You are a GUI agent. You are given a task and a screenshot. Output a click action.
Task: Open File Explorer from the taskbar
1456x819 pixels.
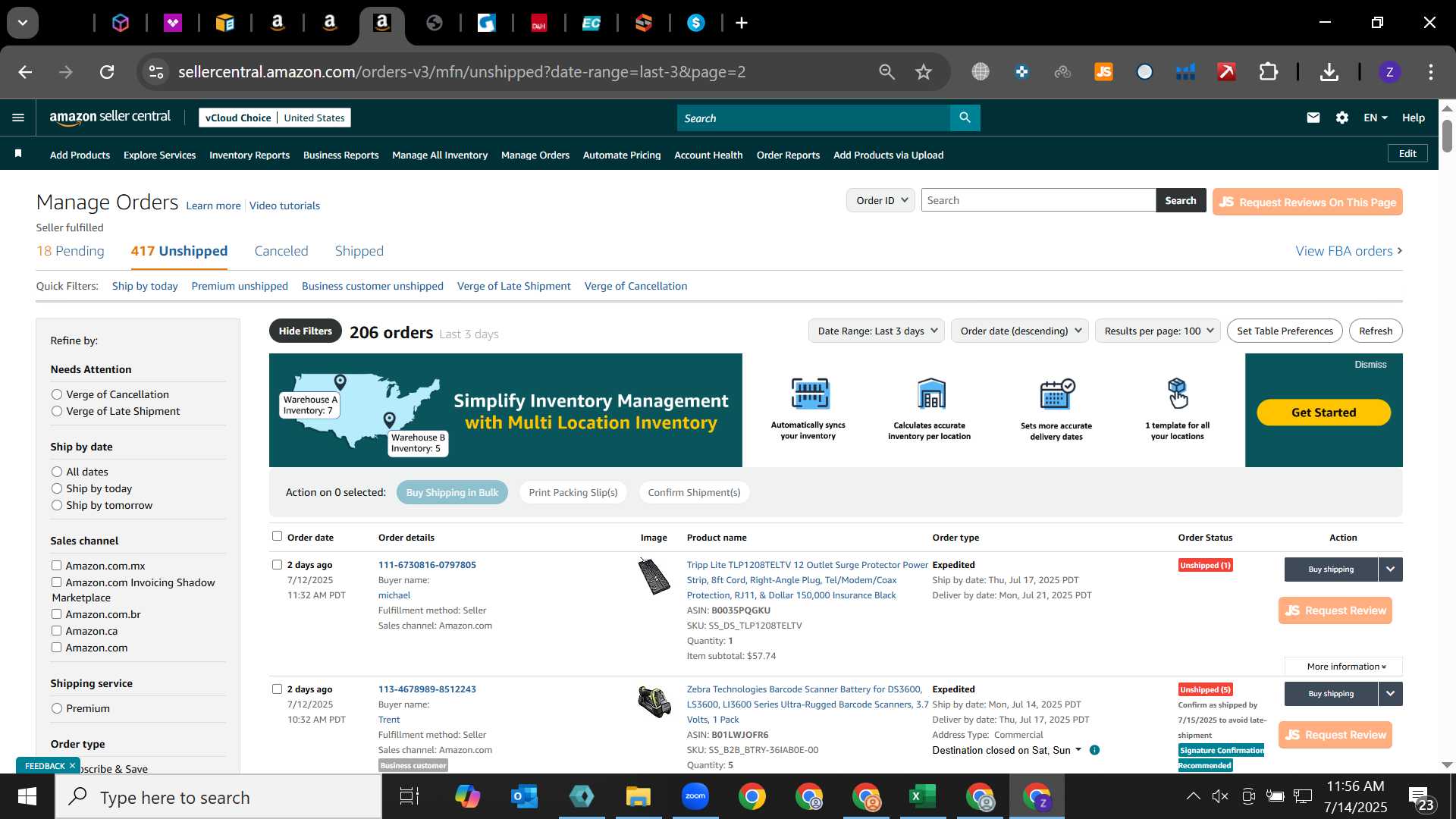[638, 796]
